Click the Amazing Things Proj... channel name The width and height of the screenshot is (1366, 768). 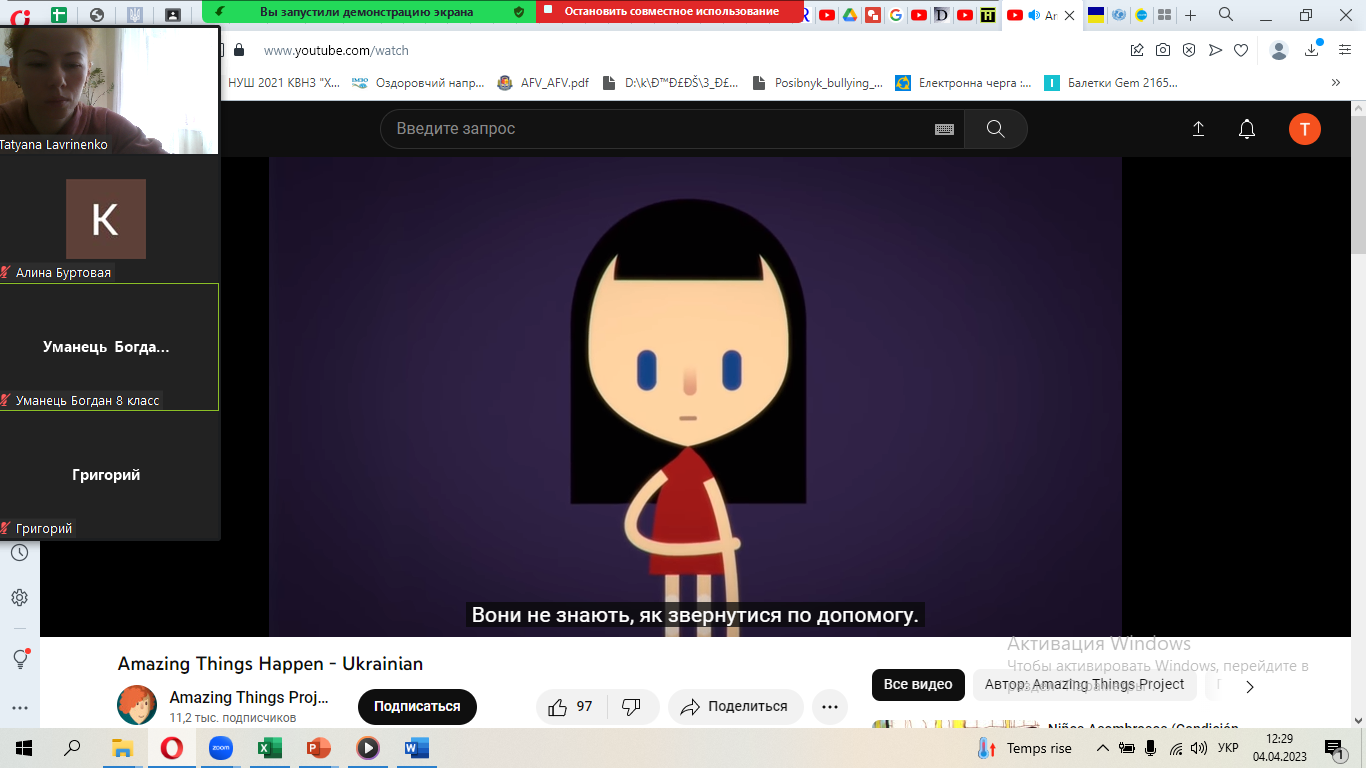249,697
